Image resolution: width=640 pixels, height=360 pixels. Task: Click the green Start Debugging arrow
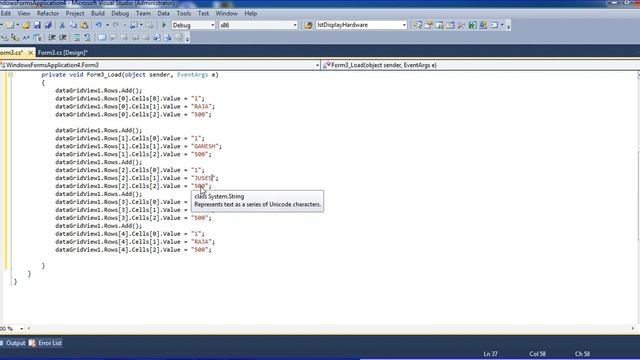(x=164, y=25)
